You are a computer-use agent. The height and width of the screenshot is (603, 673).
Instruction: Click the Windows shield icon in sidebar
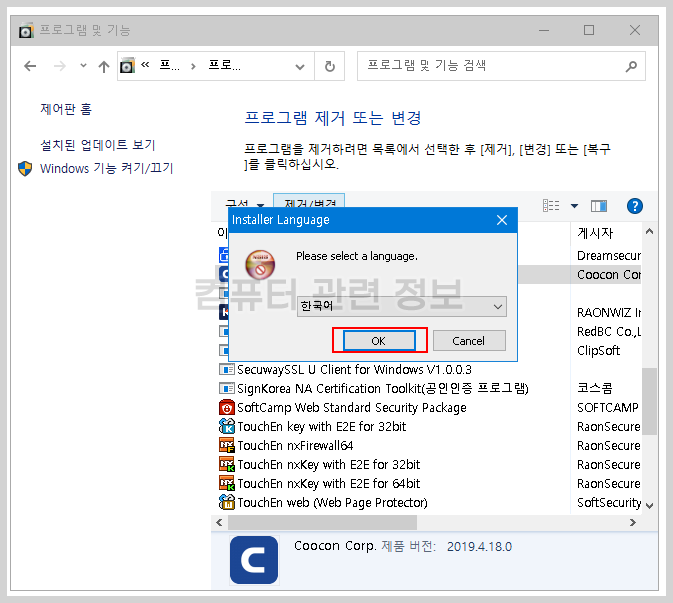tap(25, 168)
